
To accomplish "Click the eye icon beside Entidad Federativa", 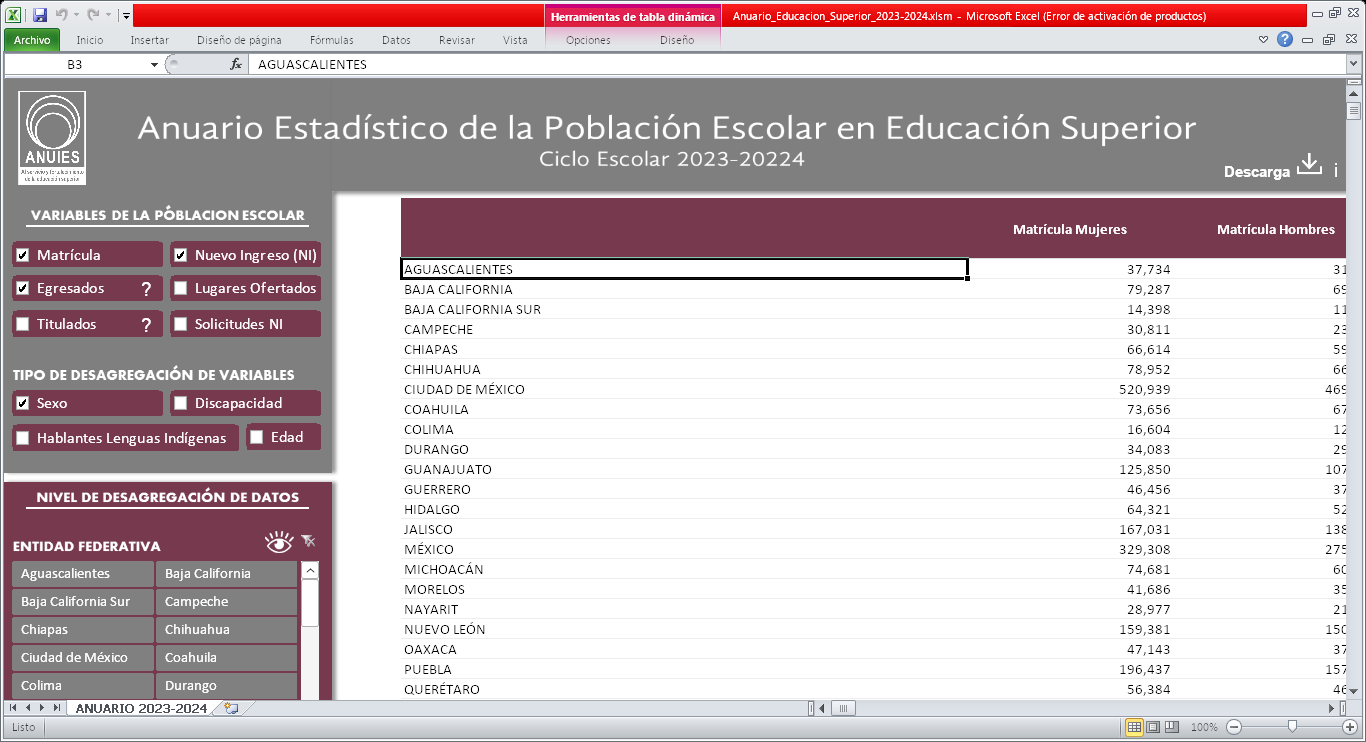I will click(x=279, y=542).
